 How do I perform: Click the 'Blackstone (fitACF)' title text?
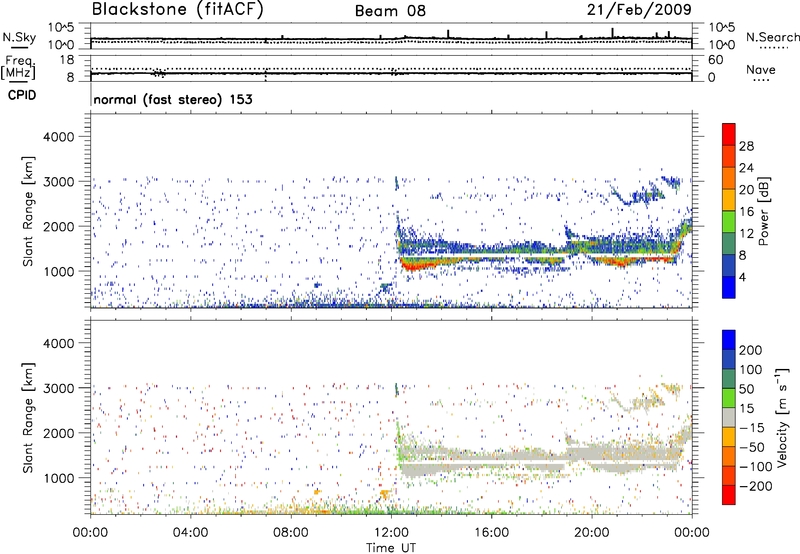pyautogui.click(x=178, y=10)
